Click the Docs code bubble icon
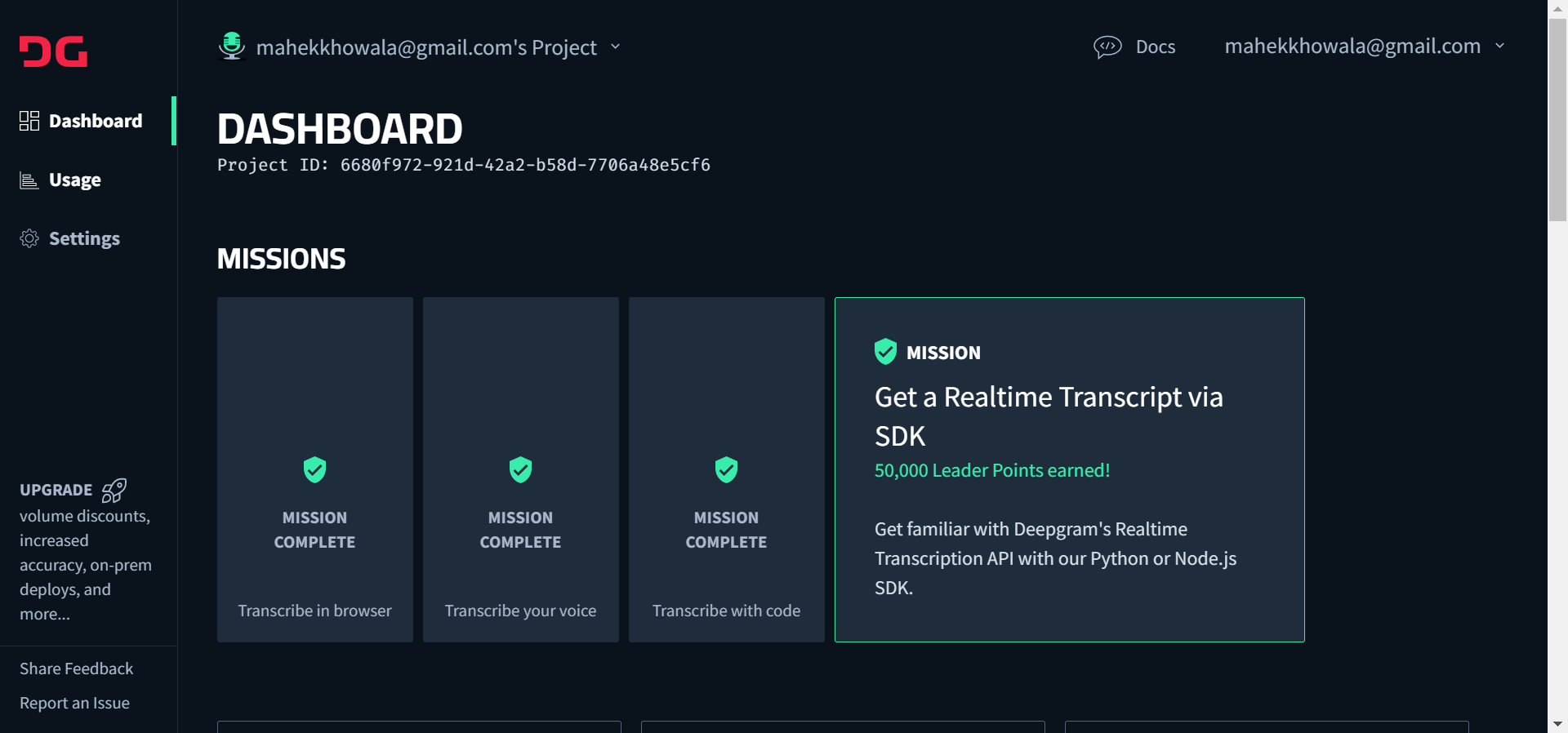Screen dimensions: 1568x733 pos(1107,47)
